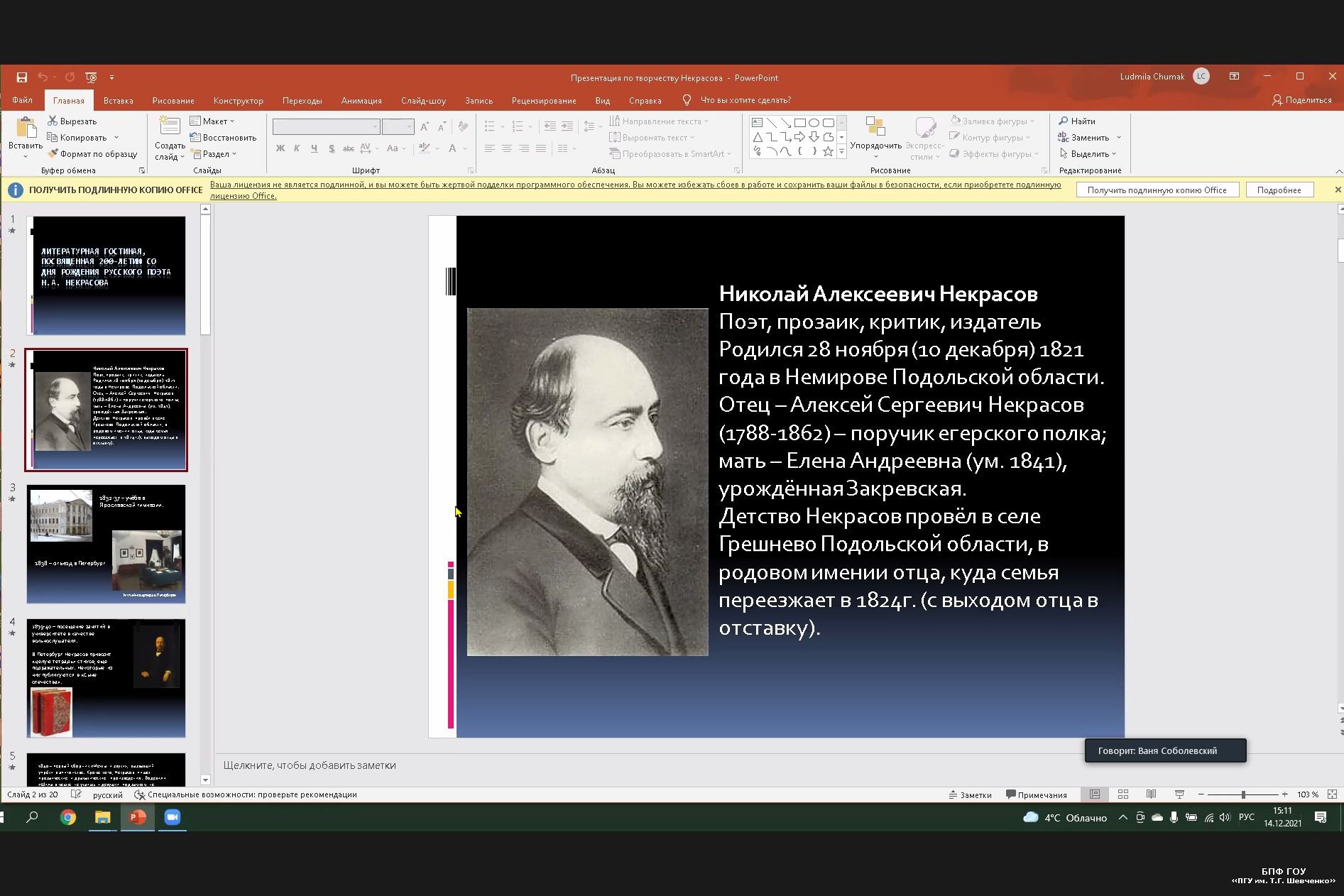
Task: Fit slide to current window icon
Action: click(x=1332, y=794)
